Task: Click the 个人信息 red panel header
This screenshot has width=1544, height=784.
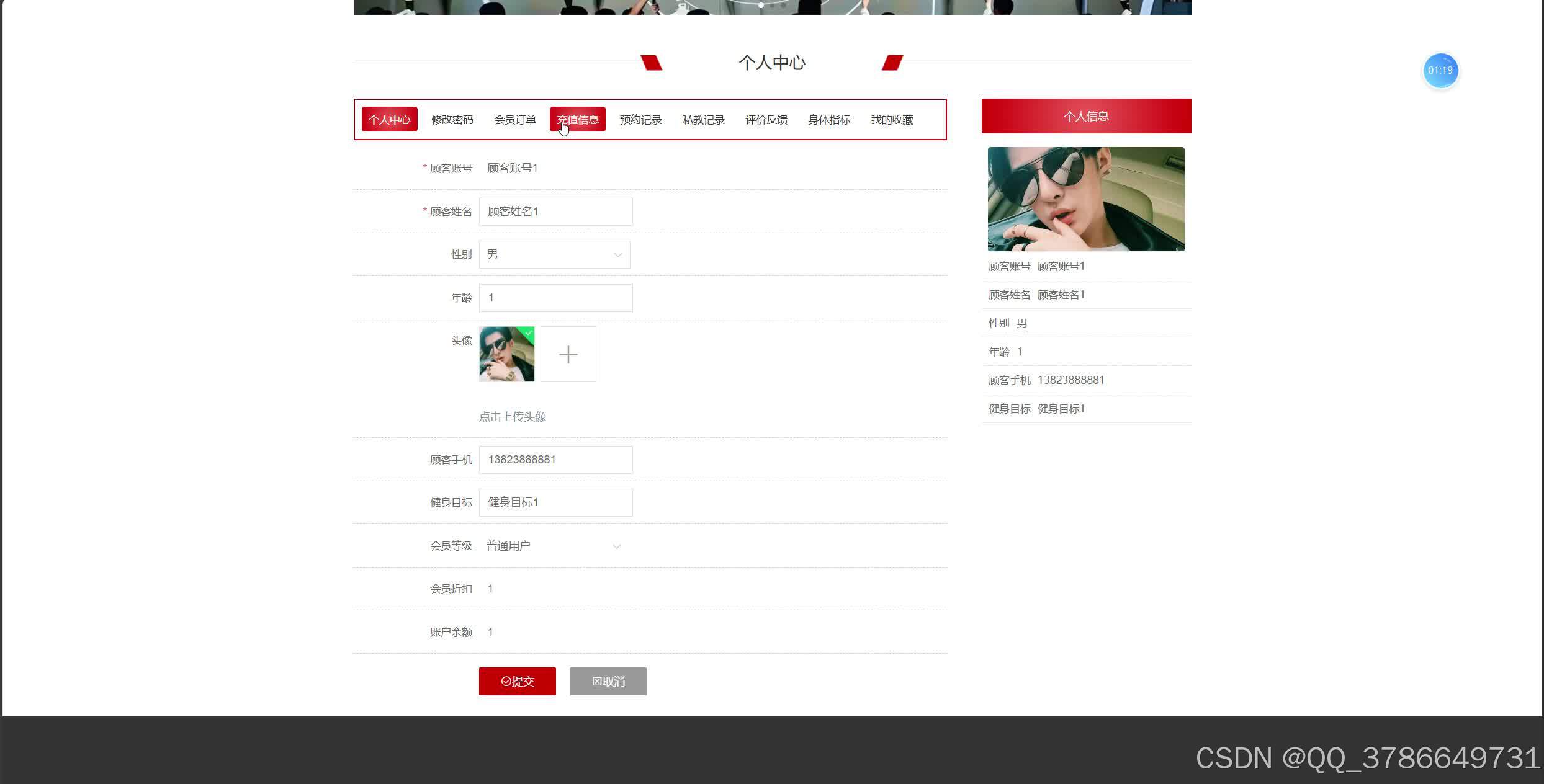Action: (1085, 116)
